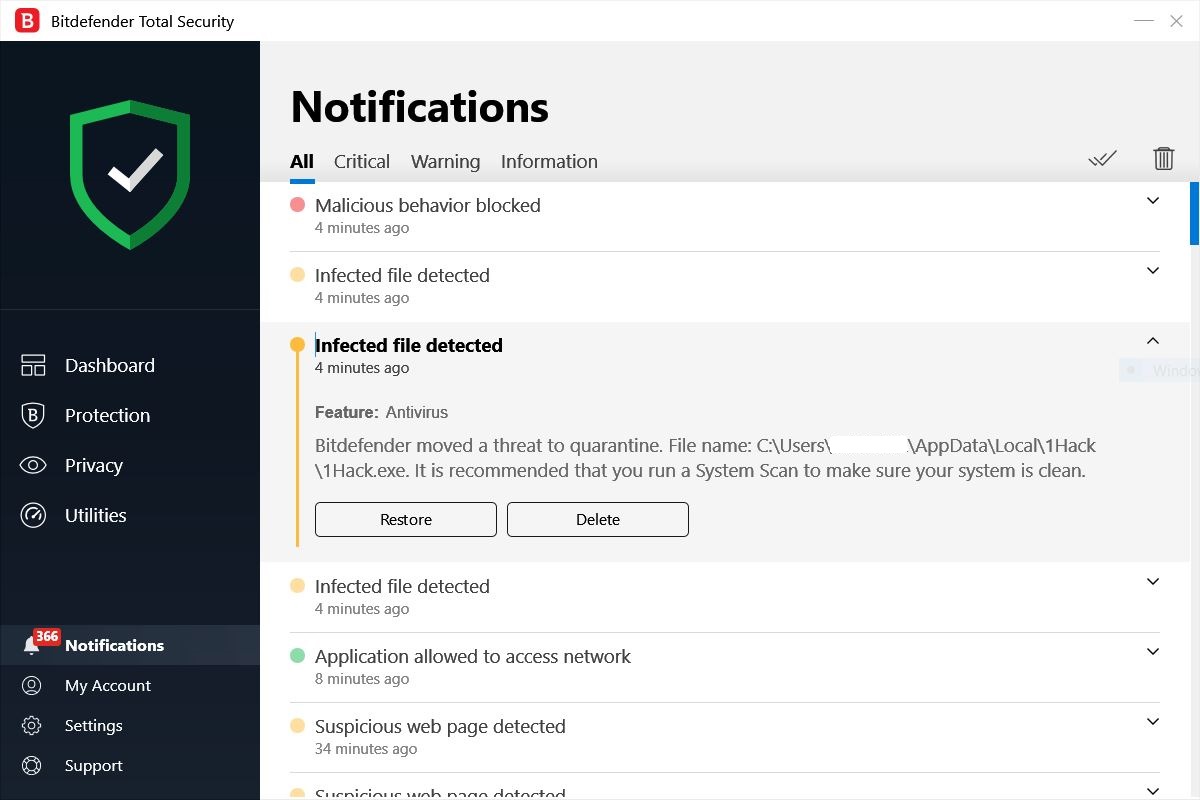Open the My Account profile icon
This screenshot has width=1200, height=800.
click(32, 686)
